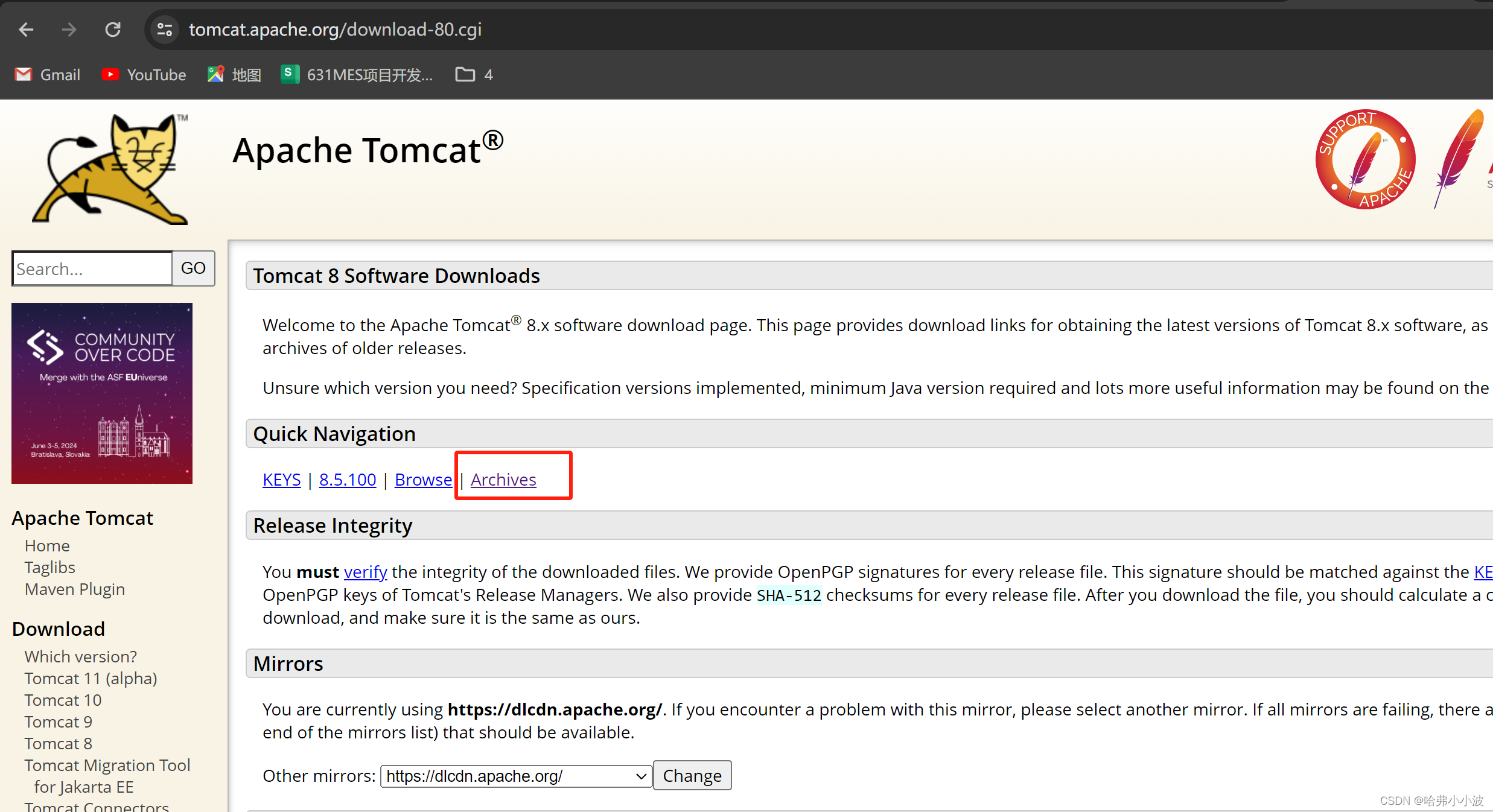Navigate back with the browser back arrow
Image resolution: width=1493 pixels, height=812 pixels.
(x=26, y=29)
